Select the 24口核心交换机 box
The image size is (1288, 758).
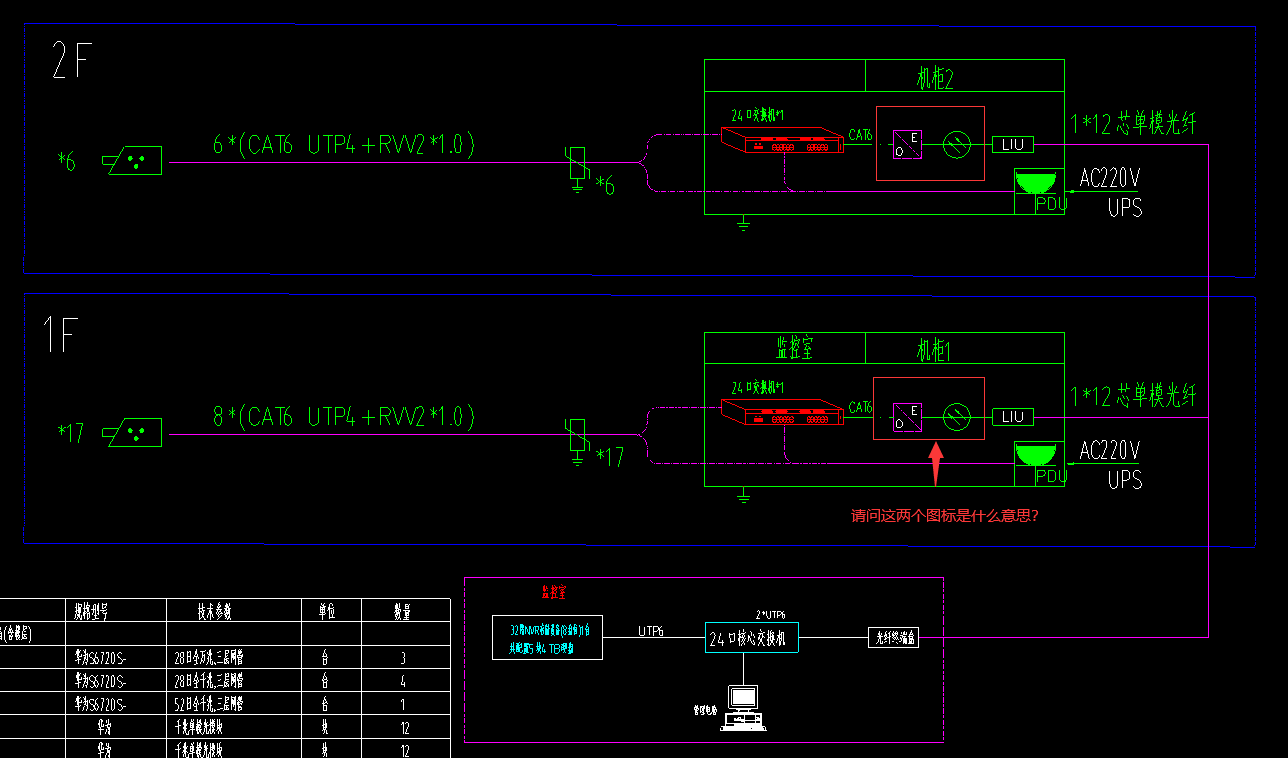pos(752,637)
